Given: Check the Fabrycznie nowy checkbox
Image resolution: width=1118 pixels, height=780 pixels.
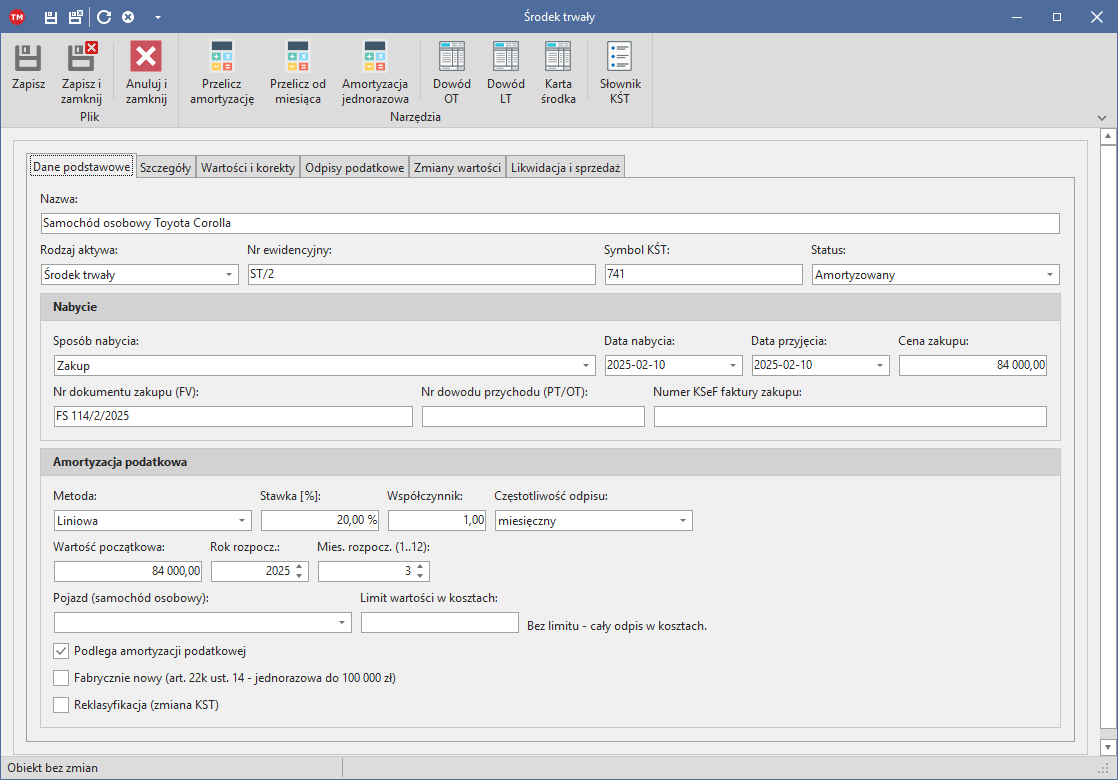Looking at the screenshot, I should pos(61,678).
